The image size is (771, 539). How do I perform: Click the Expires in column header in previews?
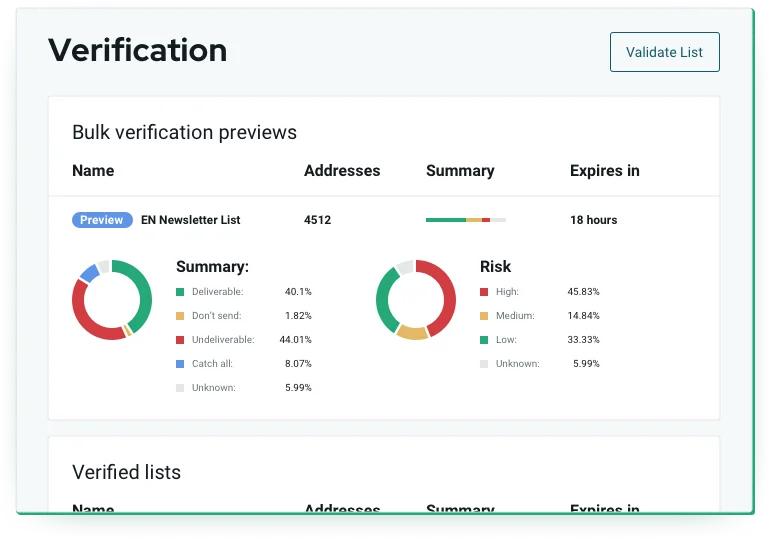point(605,171)
